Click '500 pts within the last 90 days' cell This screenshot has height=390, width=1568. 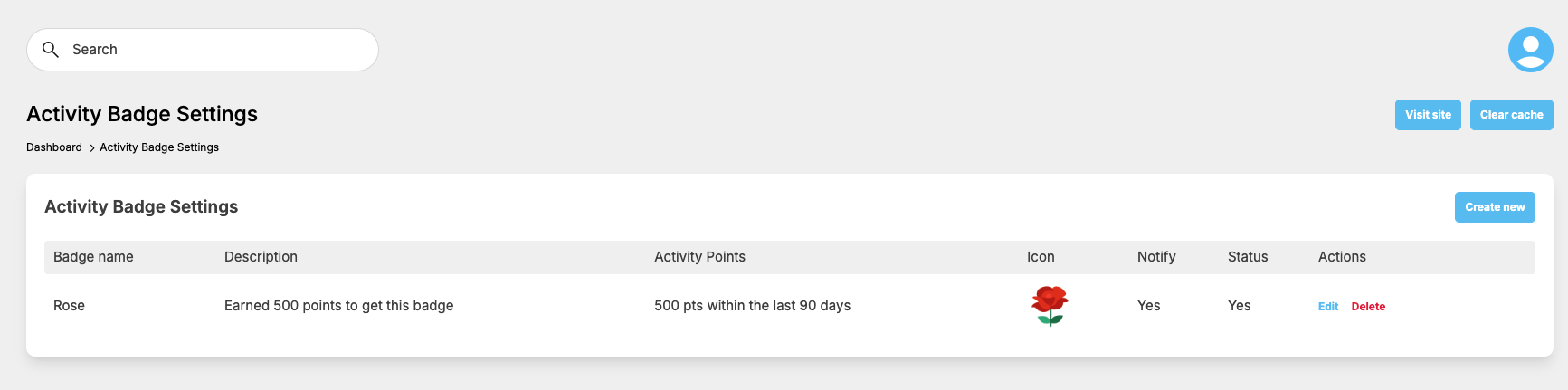(752, 306)
